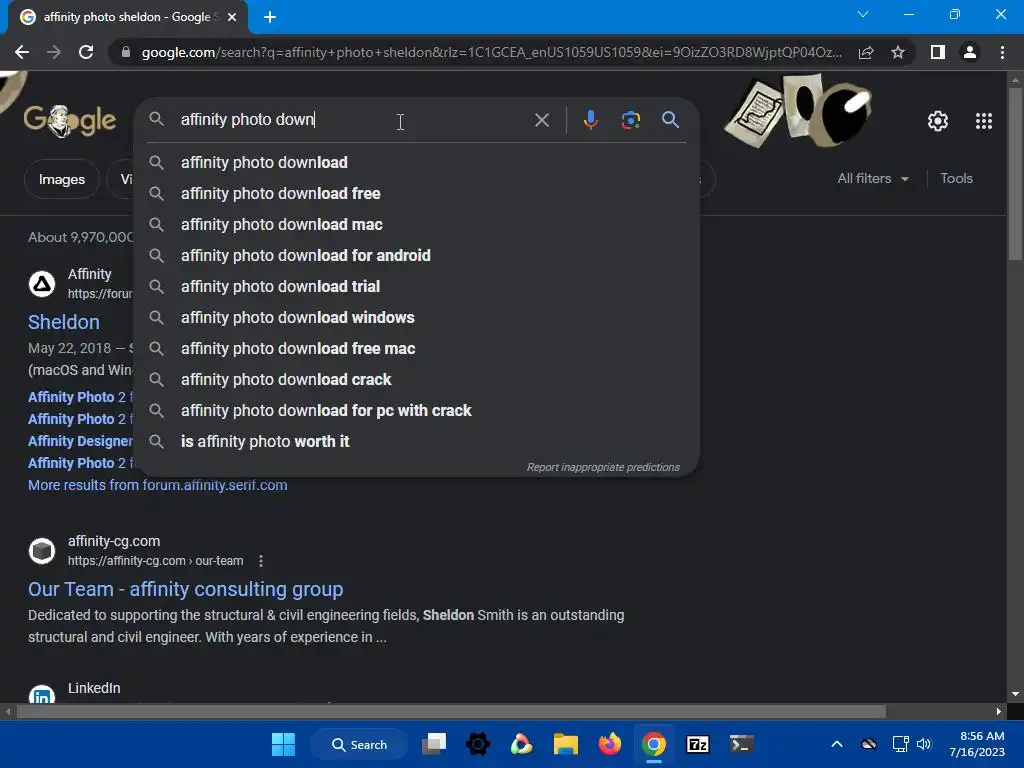Start voice search with microphone
Image resolution: width=1024 pixels, height=768 pixels.
[x=590, y=120]
